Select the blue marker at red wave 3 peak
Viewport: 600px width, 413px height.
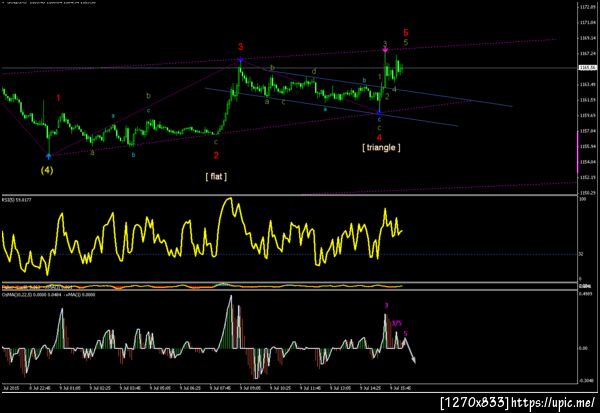[x=240, y=60]
